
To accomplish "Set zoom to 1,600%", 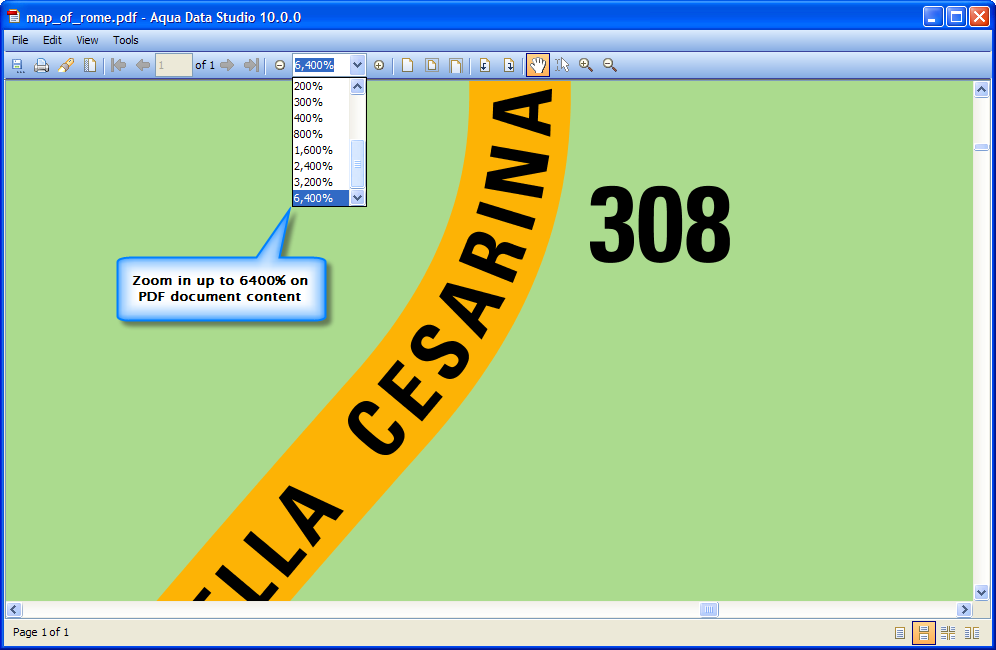I will pos(321,150).
